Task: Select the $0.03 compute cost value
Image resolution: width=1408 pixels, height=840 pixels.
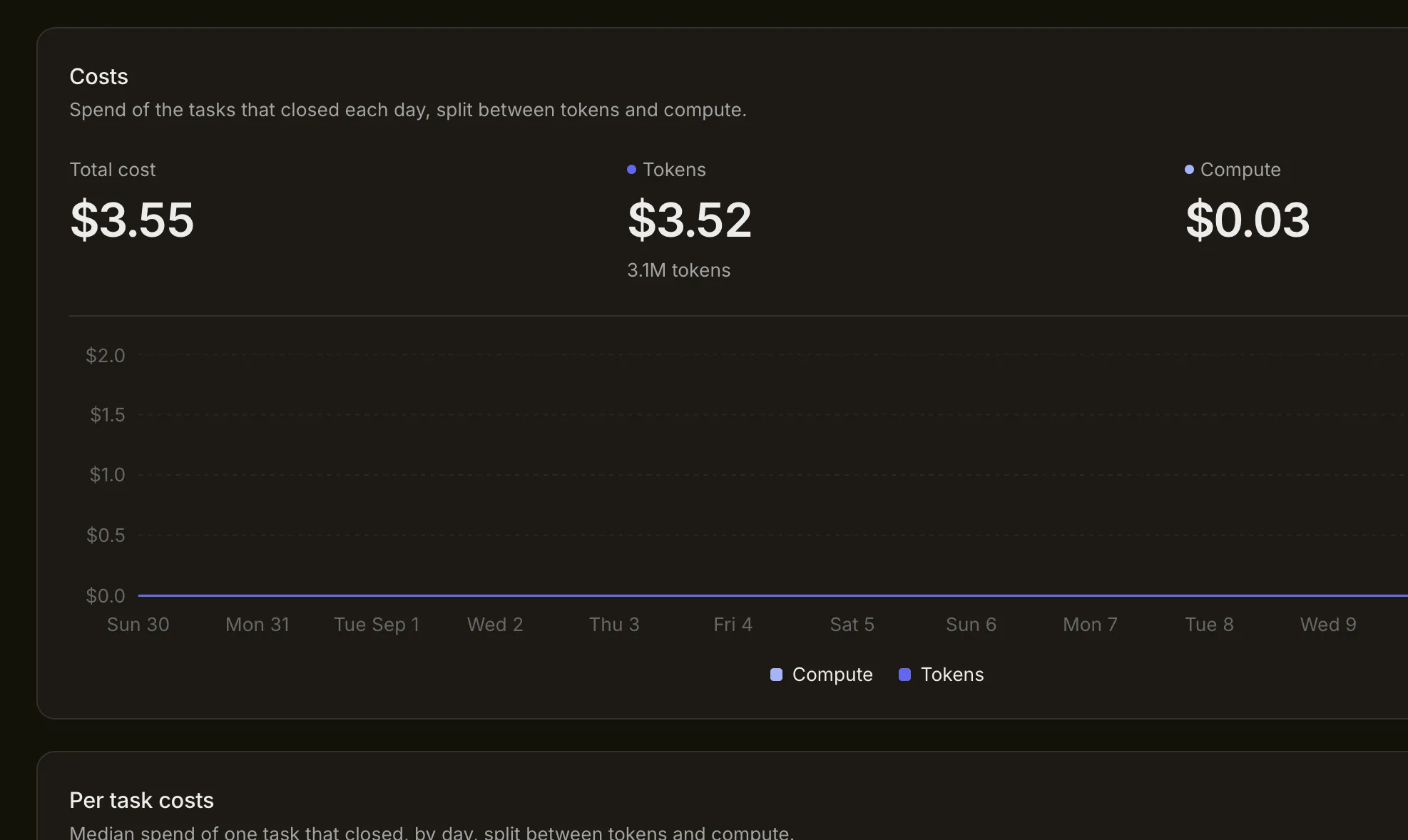Action: (x=1248, y=220)
